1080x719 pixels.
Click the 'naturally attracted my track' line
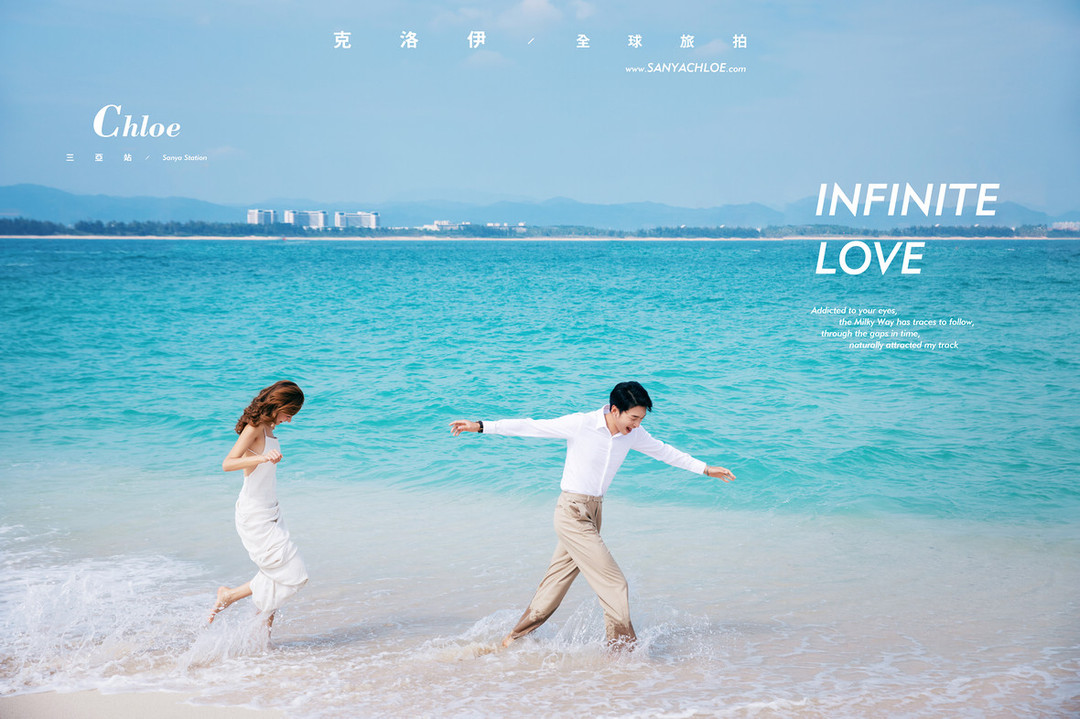(903, 345)
